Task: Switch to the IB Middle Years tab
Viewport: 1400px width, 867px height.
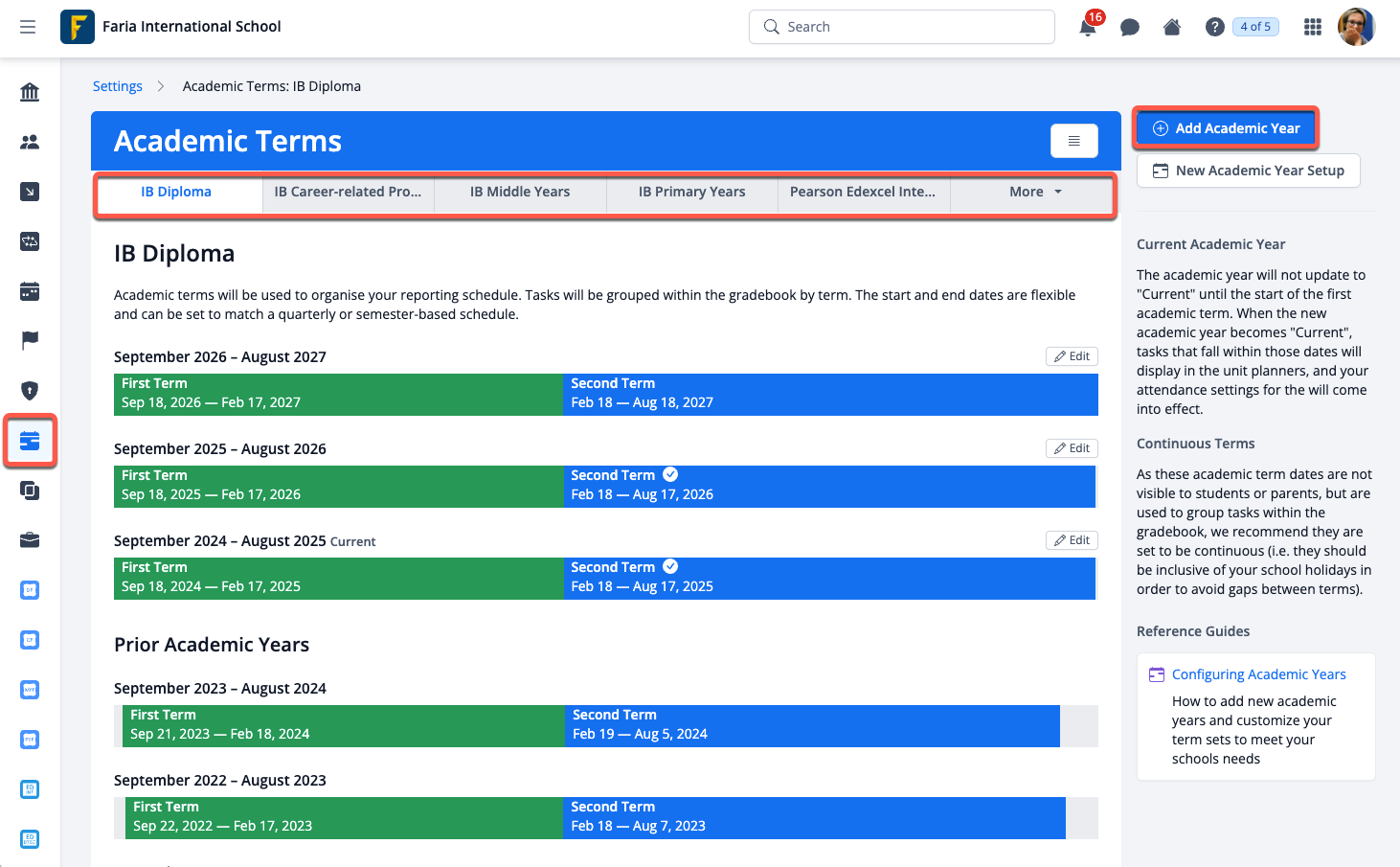Action: click(520, 192)
